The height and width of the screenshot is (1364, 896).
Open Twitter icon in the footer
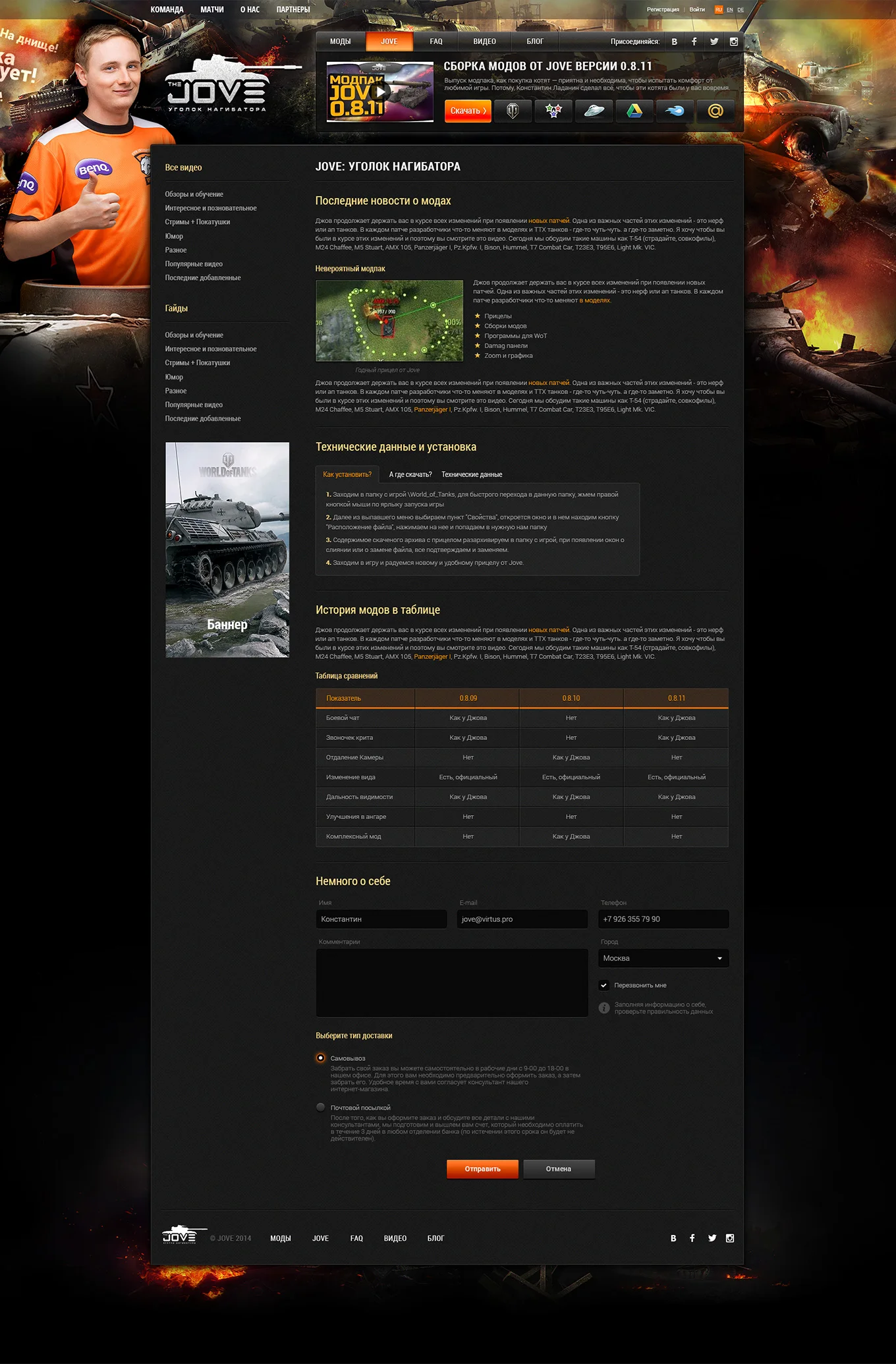(712, 1238)
